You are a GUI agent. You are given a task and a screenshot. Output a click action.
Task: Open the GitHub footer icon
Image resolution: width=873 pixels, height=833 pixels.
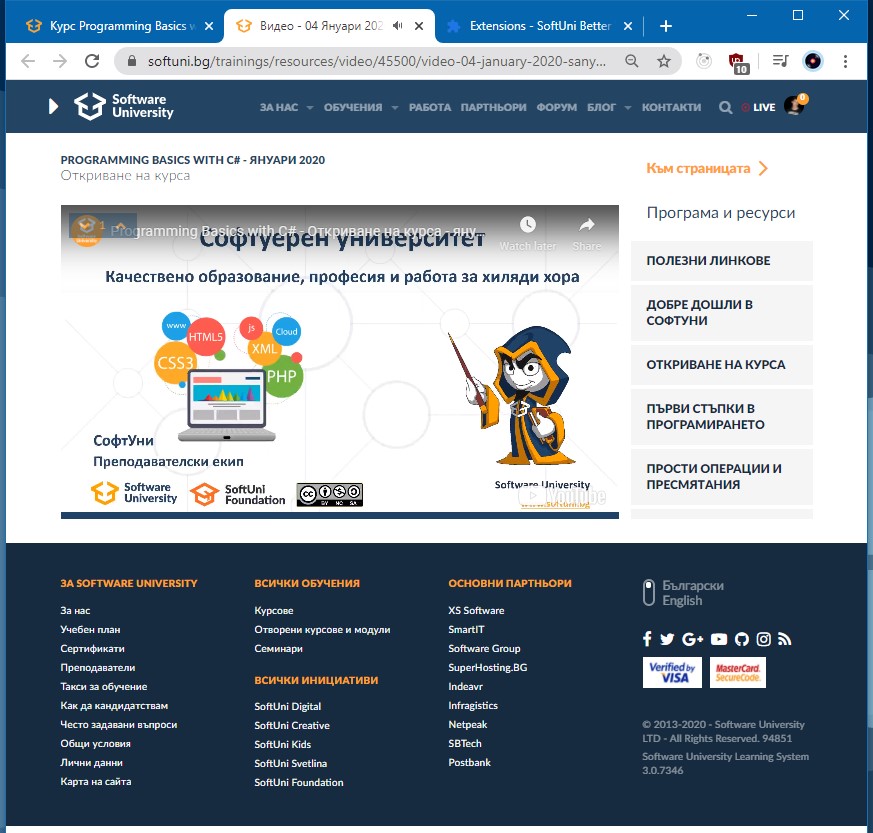[x=742, y=639]
